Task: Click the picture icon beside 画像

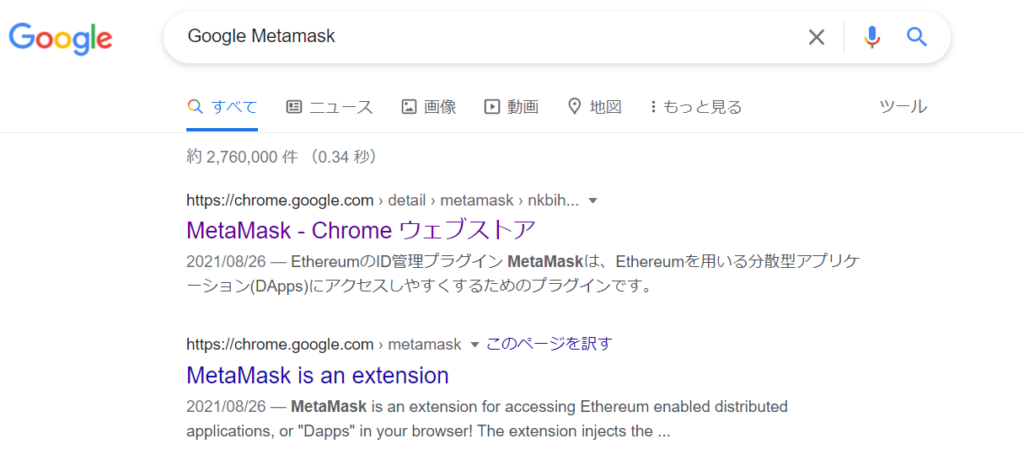Action: (409, 107)
